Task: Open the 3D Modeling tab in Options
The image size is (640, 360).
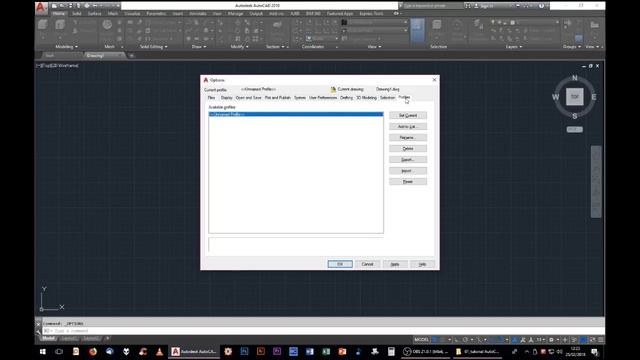Action: point(367,98)
